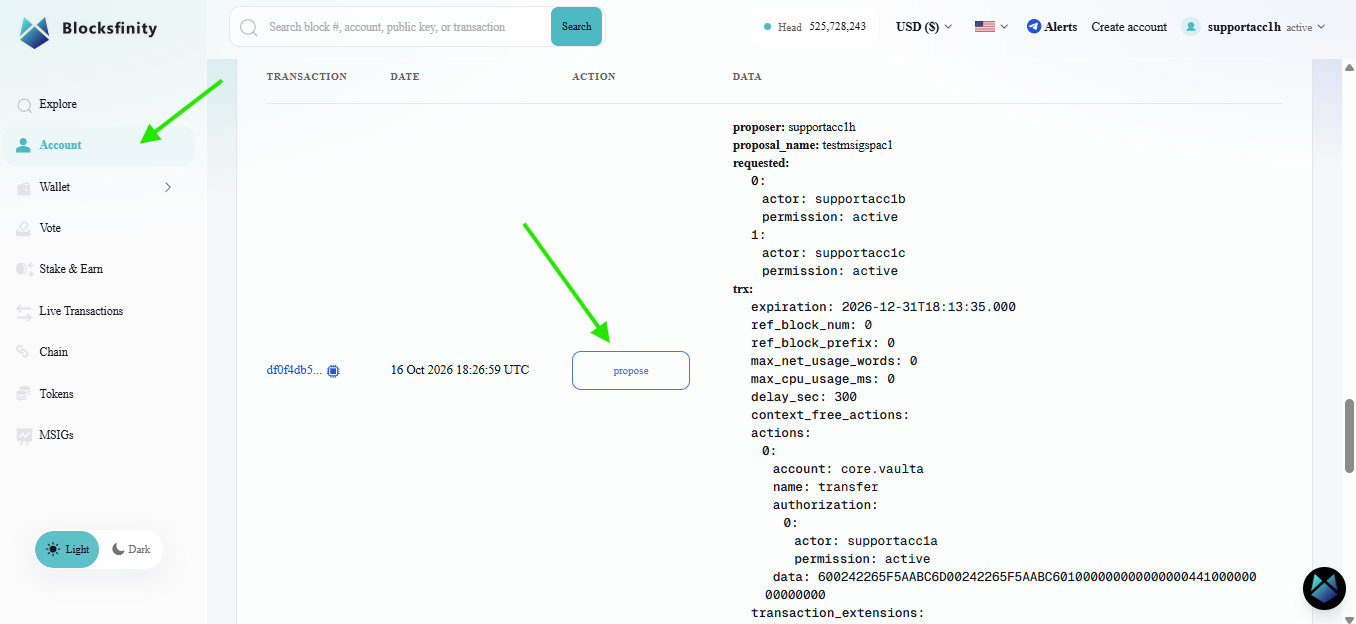Click the green Head status dot
Screen dimensions: 1356x624
tap(767, 27)
